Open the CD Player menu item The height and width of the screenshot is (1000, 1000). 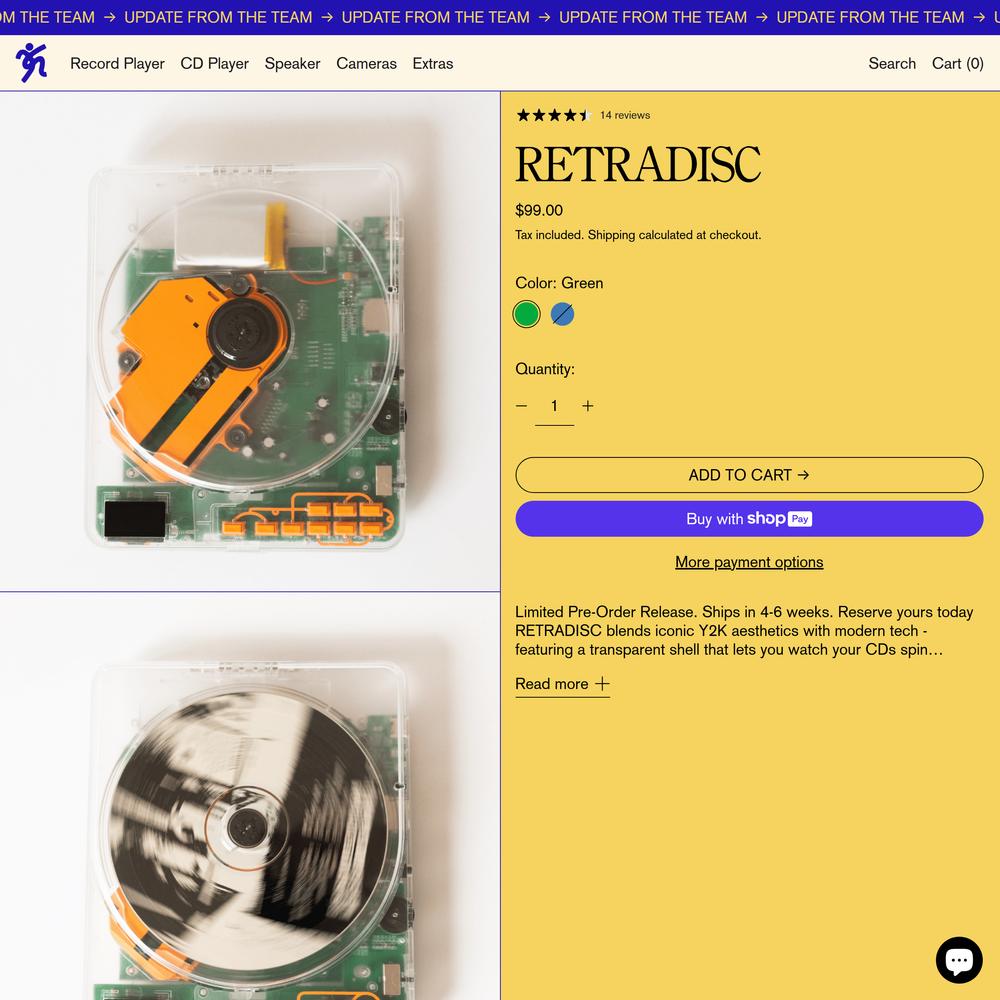(214, 64)
